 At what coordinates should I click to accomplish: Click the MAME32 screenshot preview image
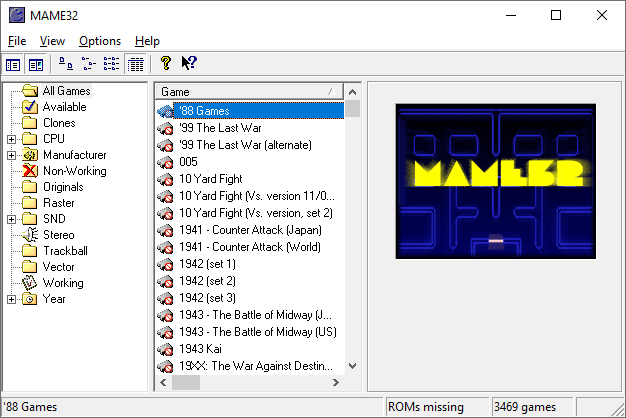tap(495, 181)
